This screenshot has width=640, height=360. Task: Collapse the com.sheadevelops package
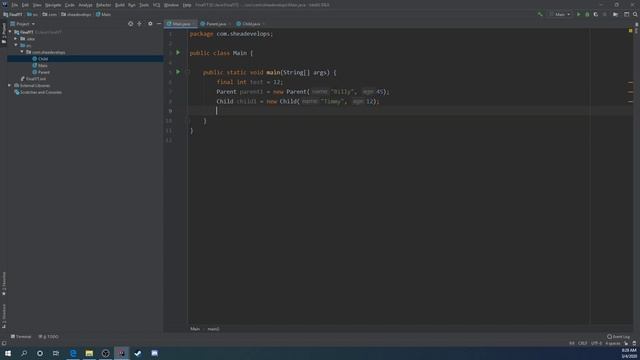click(x=22, y=52)
